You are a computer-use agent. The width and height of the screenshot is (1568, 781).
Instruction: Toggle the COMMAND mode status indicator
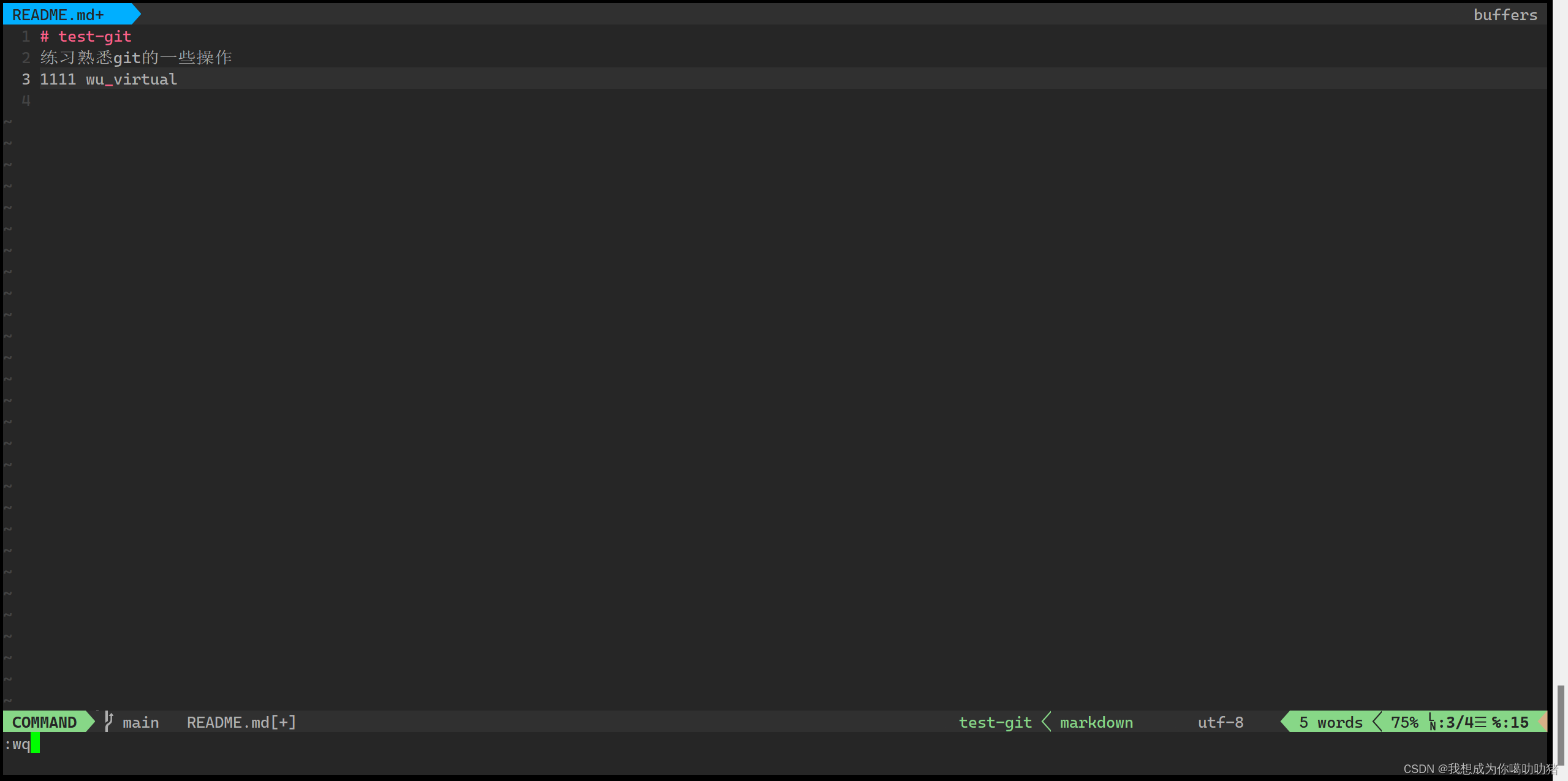pyautogui.click(x=45, y=722)
